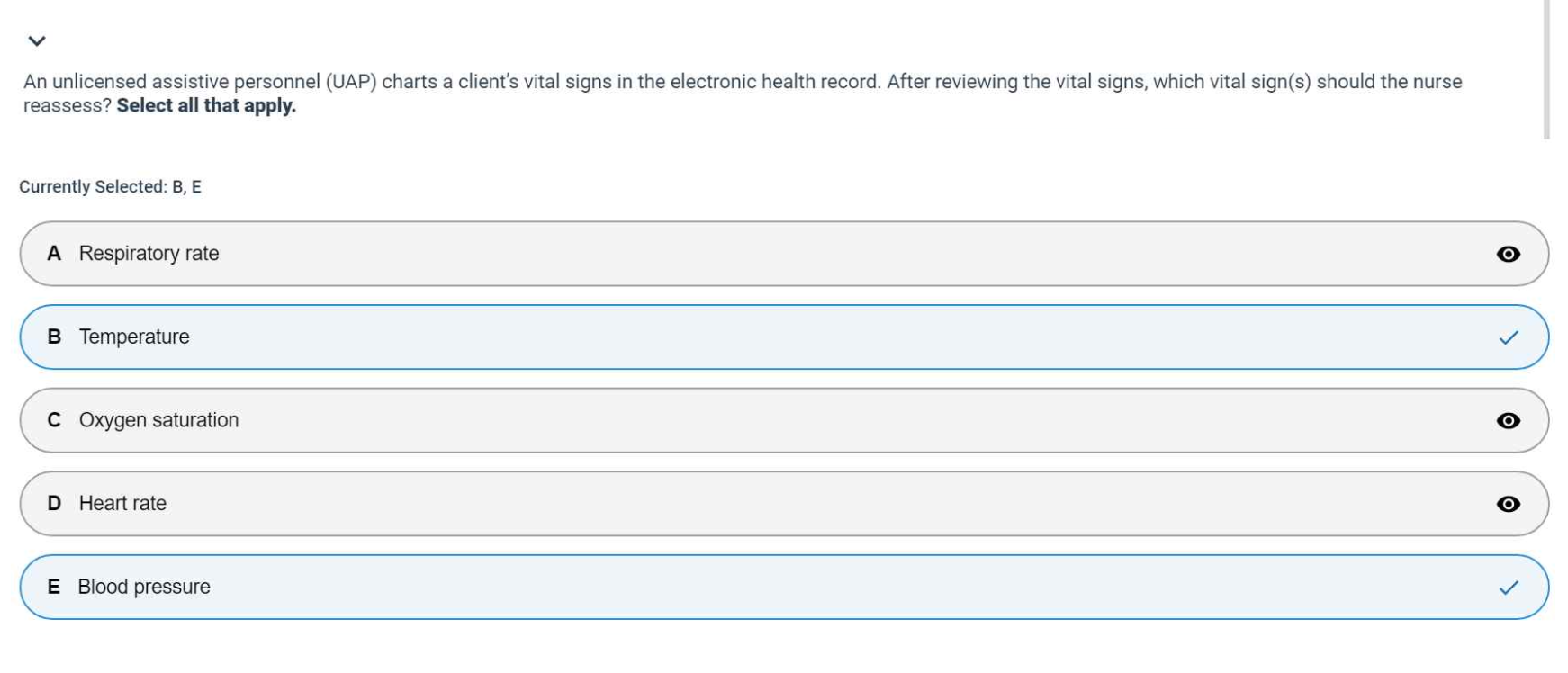Click the "Currently Selected: B, E" text
Image resolution: width=1568 pixels, height=673 pixels.
pyautogui.click(x=110, y=187)
